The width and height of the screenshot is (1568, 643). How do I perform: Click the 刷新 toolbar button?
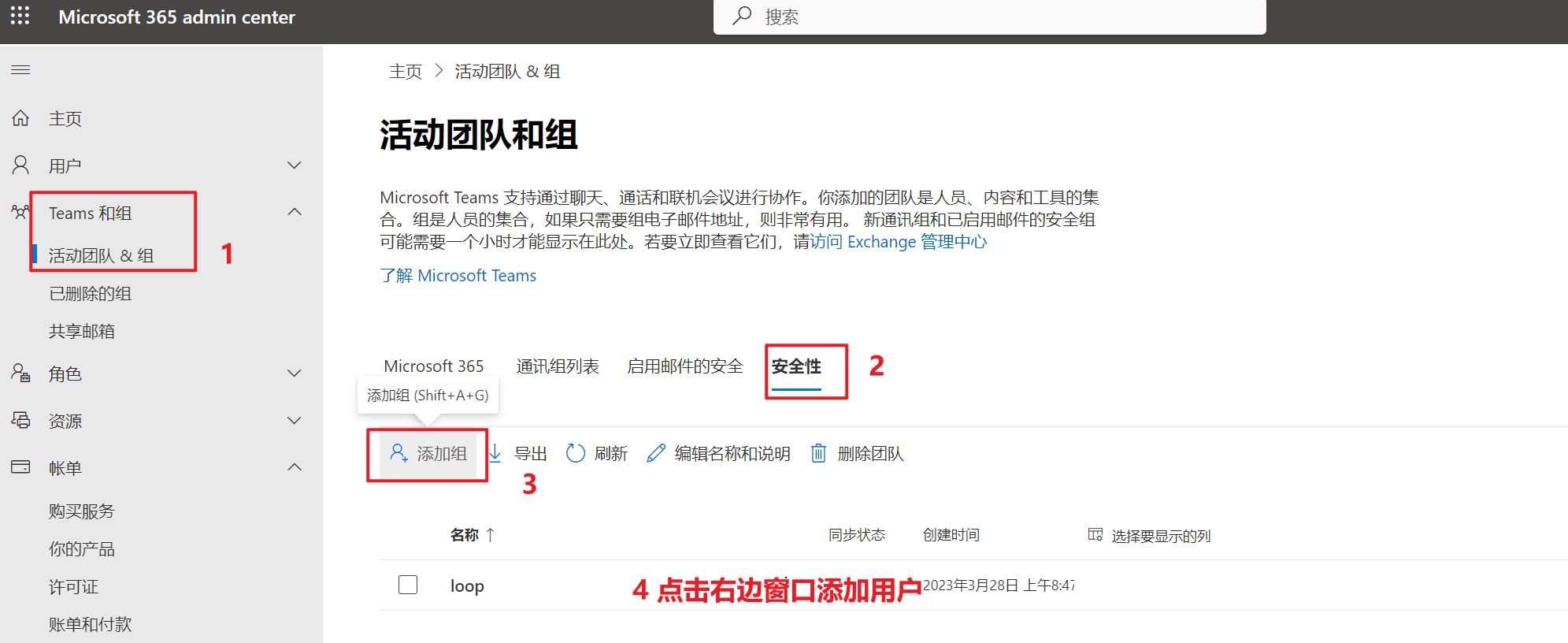click(597, 453)
